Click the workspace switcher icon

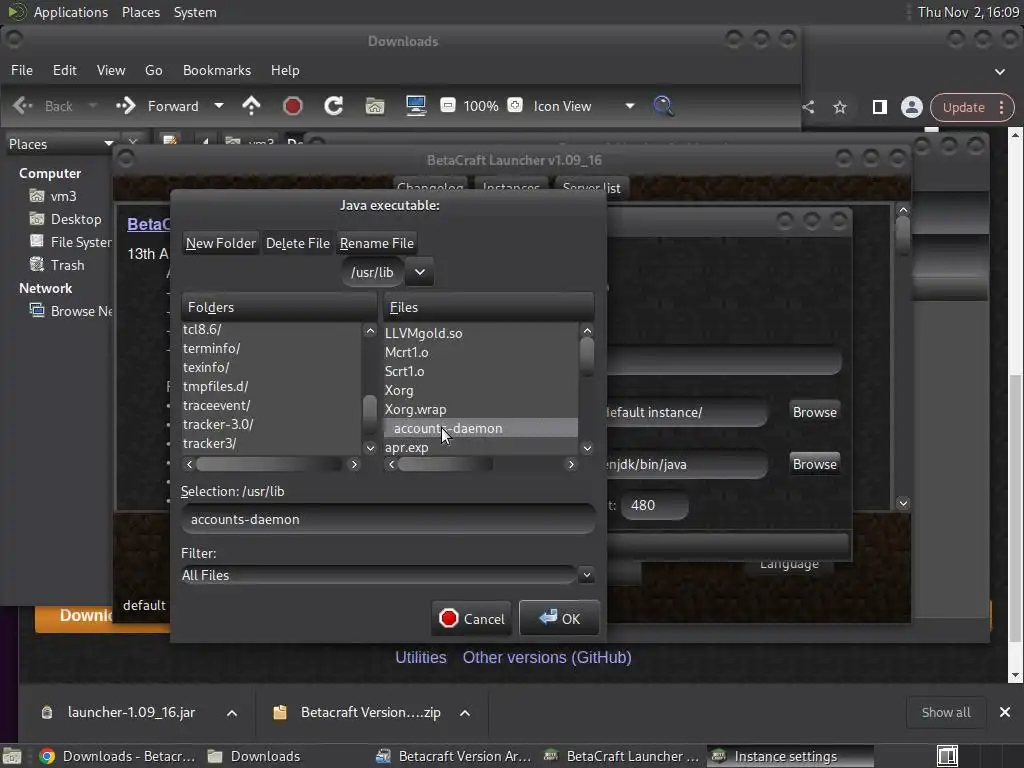[x=947, y=756]
